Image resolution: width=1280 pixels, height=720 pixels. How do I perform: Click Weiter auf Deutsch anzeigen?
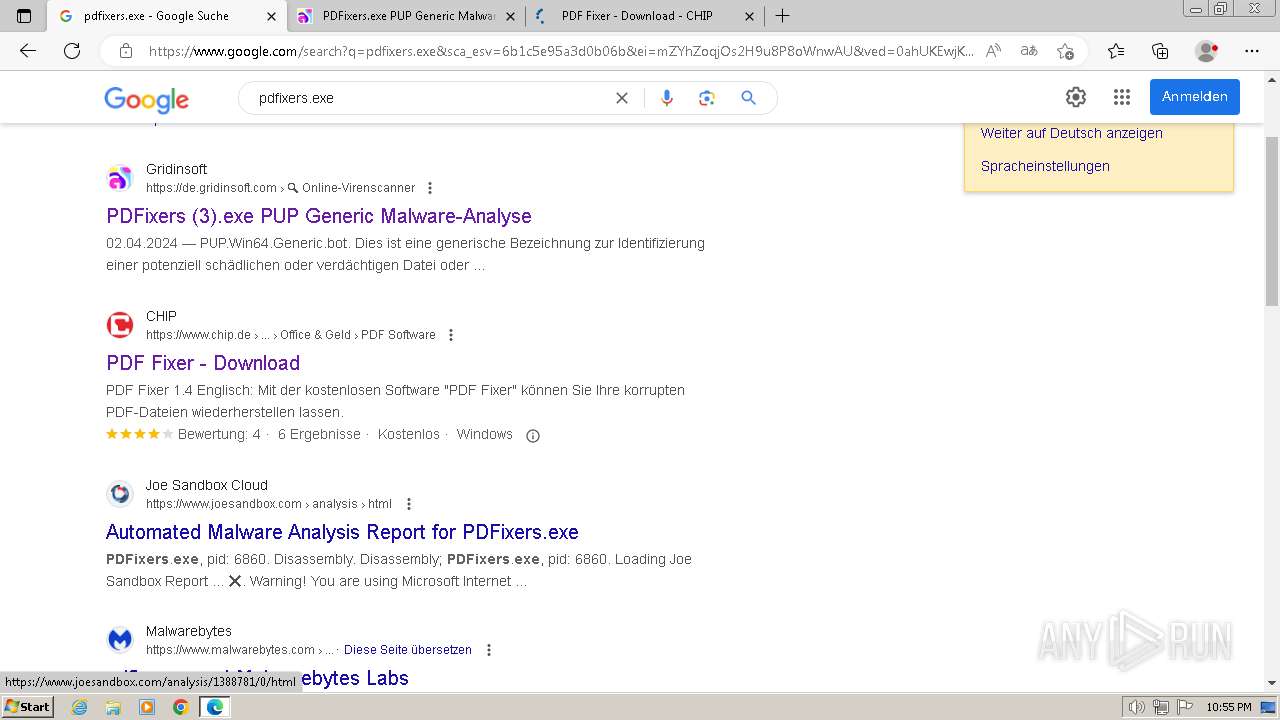point(1072,133)
